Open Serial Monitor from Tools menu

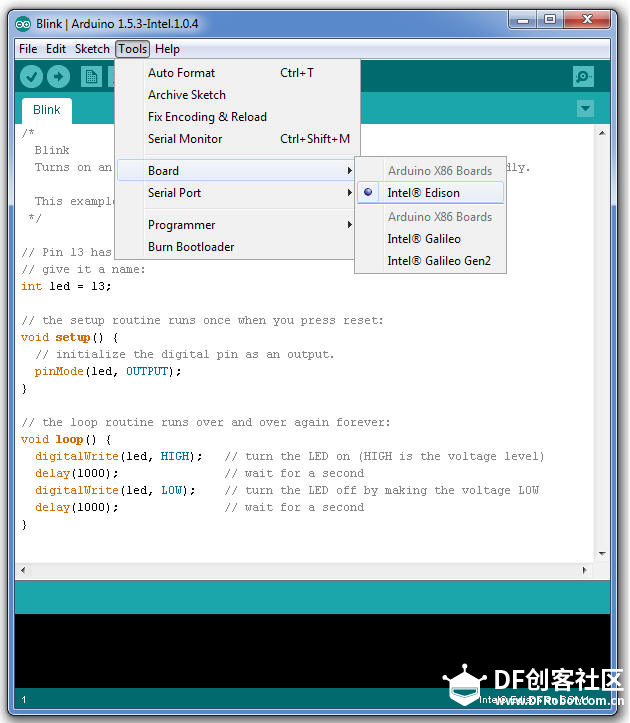click(x=236, y=139)
